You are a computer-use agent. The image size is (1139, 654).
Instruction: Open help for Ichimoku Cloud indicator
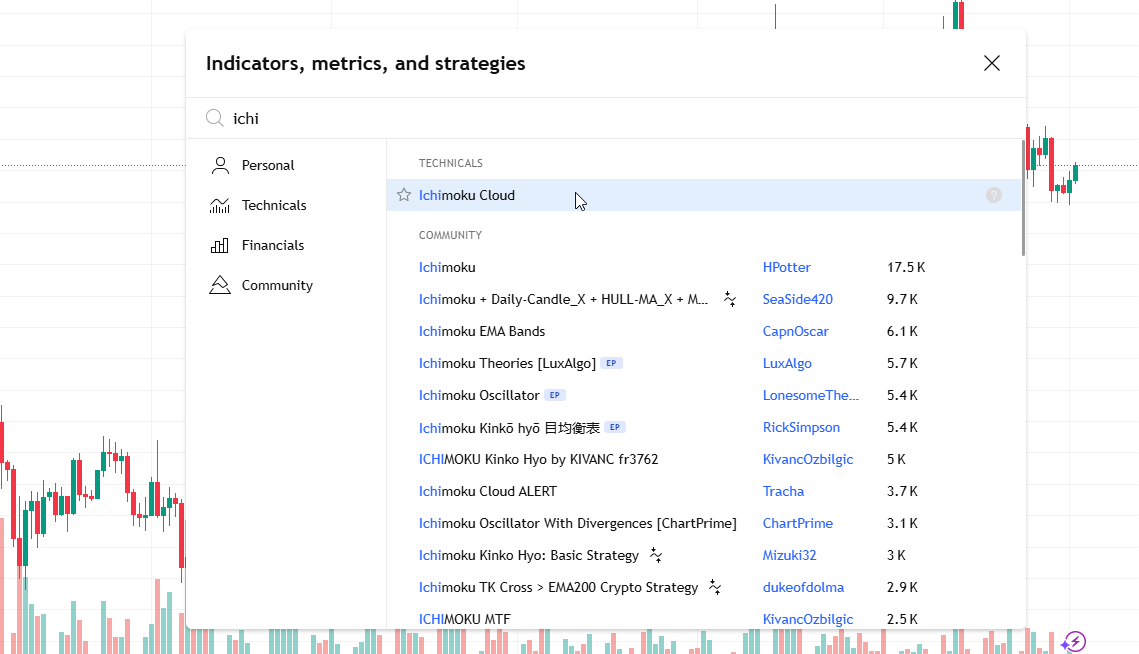[993, 195]
